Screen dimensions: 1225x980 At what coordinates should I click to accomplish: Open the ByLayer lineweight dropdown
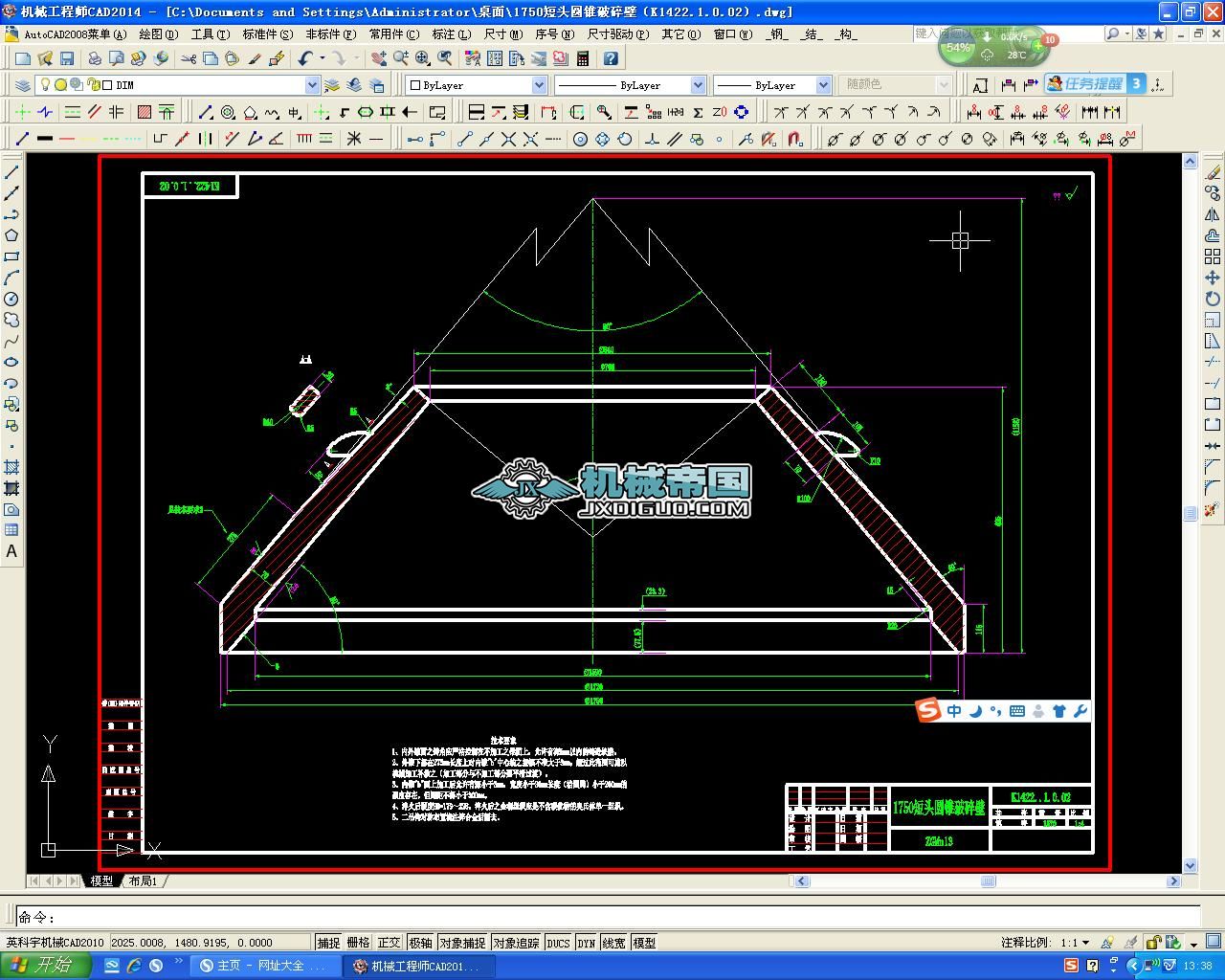[822, 85]
